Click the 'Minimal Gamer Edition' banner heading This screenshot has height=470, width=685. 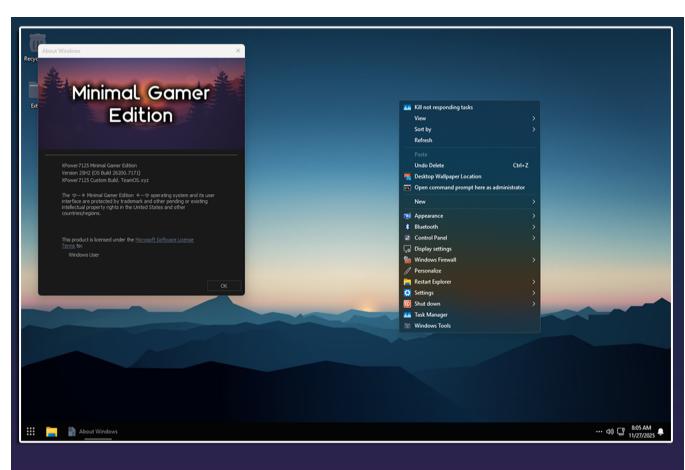pos(141,104)
